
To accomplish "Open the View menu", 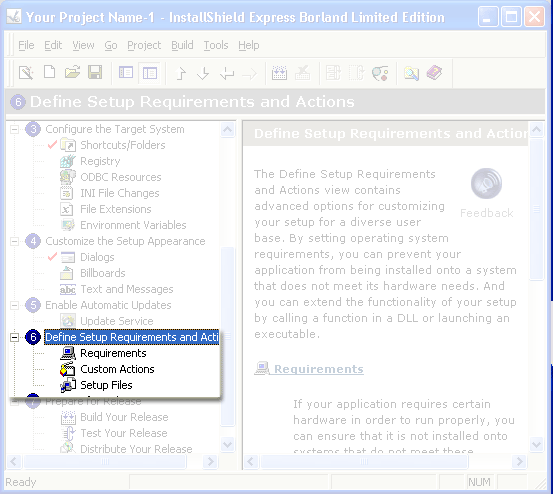I will click(83, 45).
